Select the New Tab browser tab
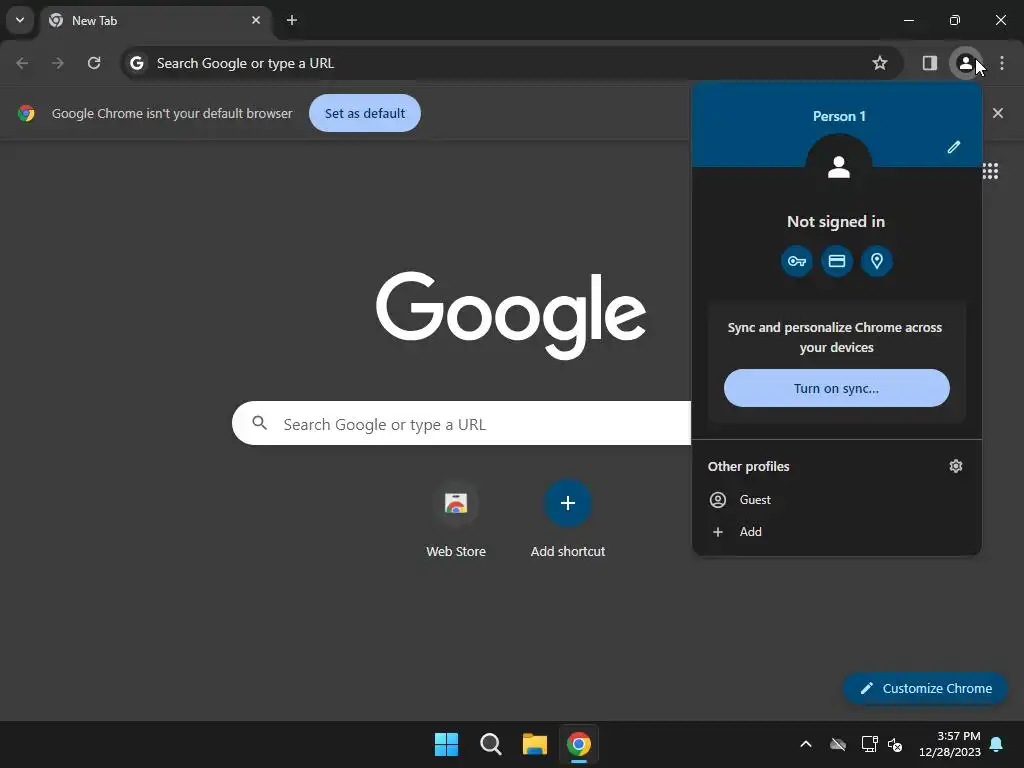Image resolution: width=1024 pixels, height=768 pixels. pos(155,20)
